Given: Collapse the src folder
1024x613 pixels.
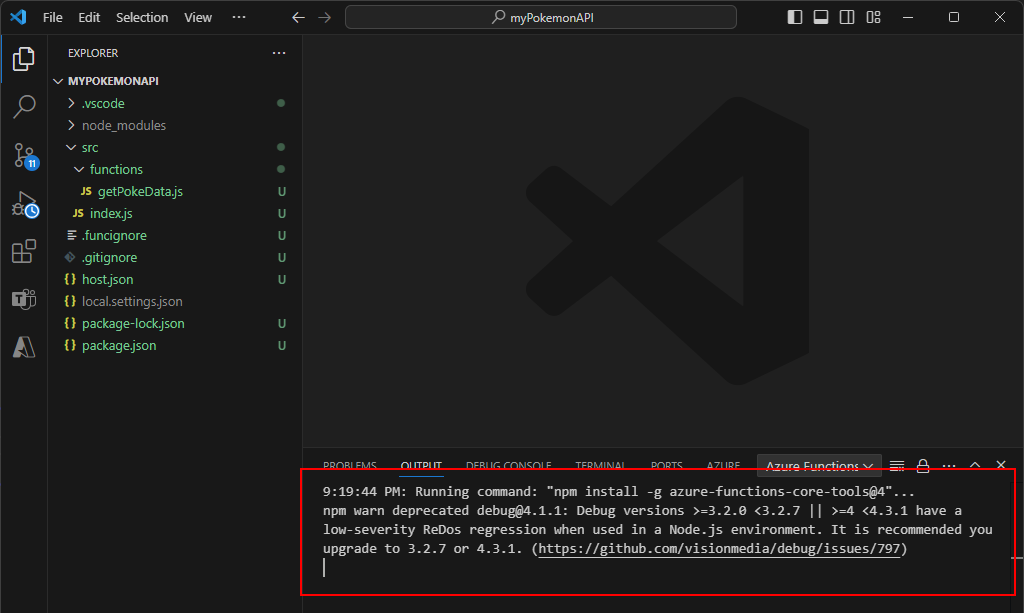Looking at the screenshot, I should tap(176, 148).
